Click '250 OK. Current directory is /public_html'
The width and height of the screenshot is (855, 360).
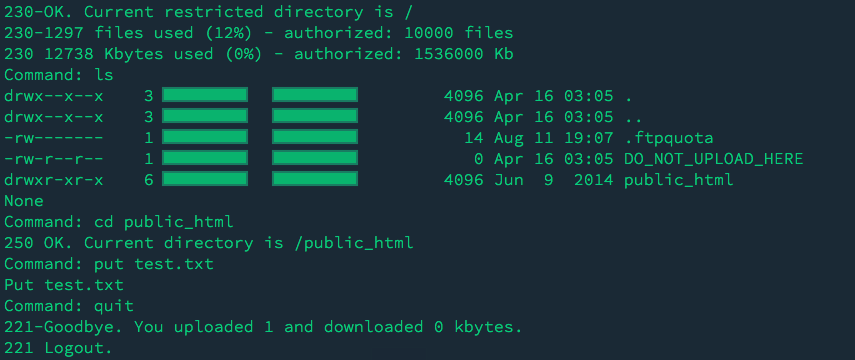208,243
